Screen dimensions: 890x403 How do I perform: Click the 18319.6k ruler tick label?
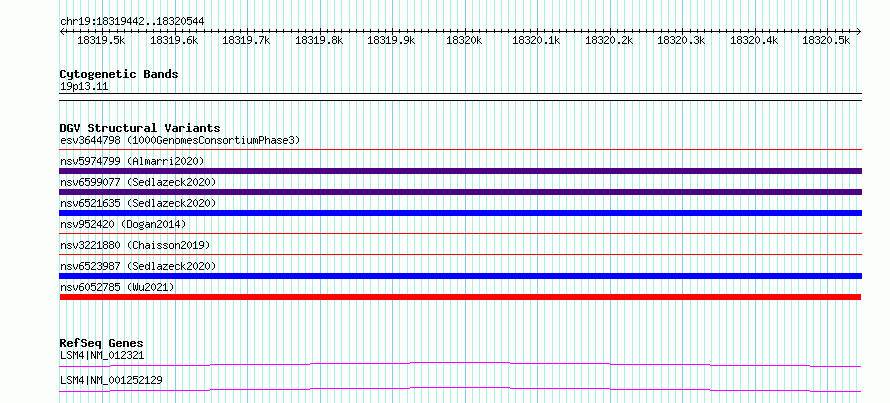174,41
